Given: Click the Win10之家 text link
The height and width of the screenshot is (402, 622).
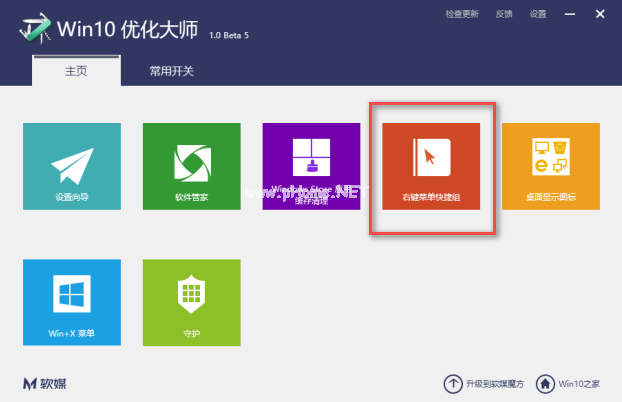Looking at the screenshot, I should point(579,384).
